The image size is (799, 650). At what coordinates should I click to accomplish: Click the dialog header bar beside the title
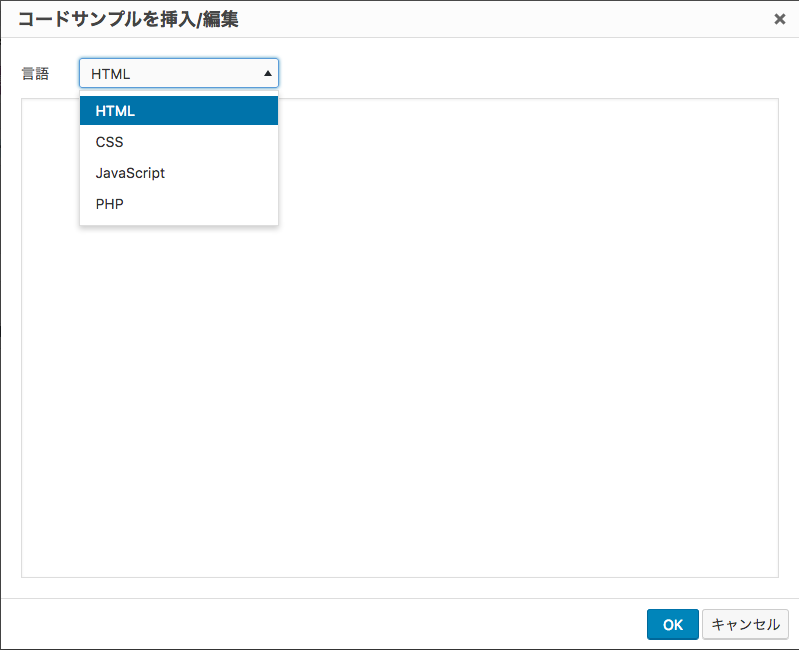pos(500,19)
